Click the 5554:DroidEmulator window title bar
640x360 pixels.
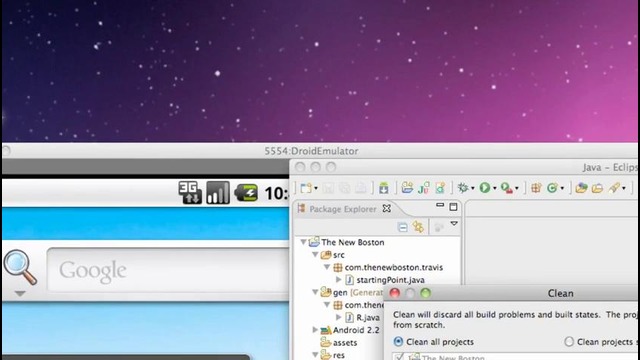(311, 151)
